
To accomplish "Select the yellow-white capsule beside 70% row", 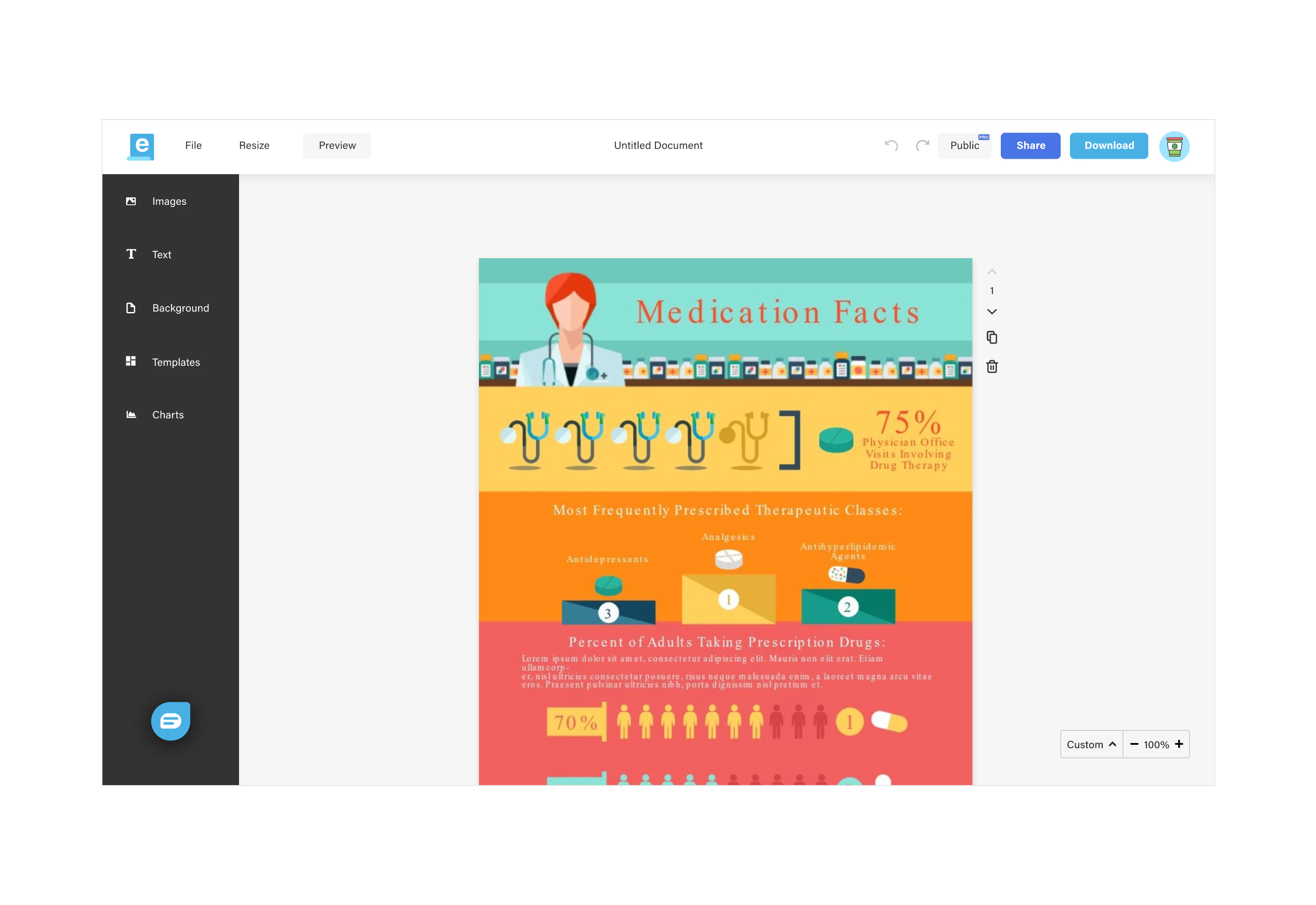I will (889, 721).
